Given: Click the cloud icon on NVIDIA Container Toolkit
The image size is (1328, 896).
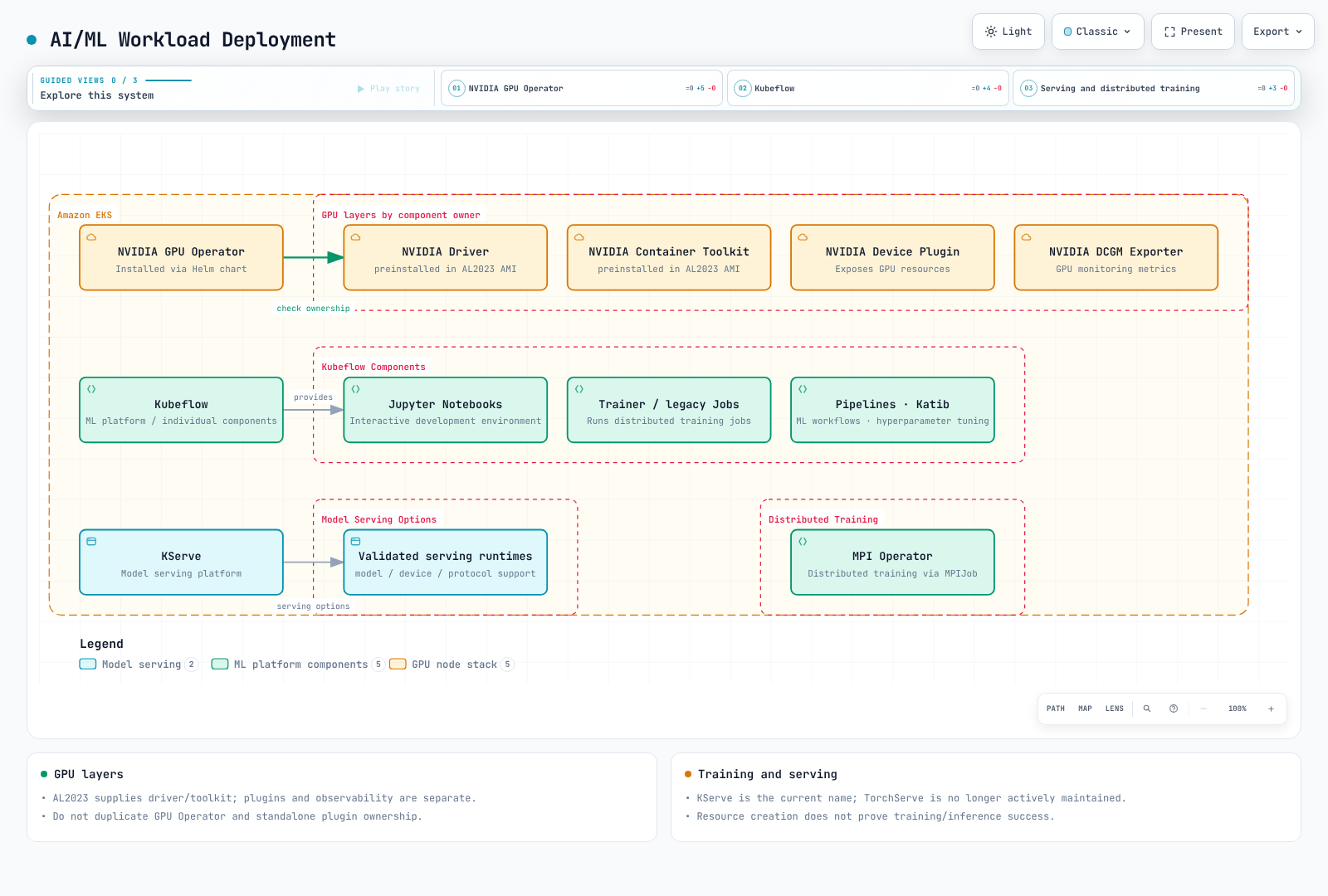Looking at the screenshot, I should click(x=579, y=237).
